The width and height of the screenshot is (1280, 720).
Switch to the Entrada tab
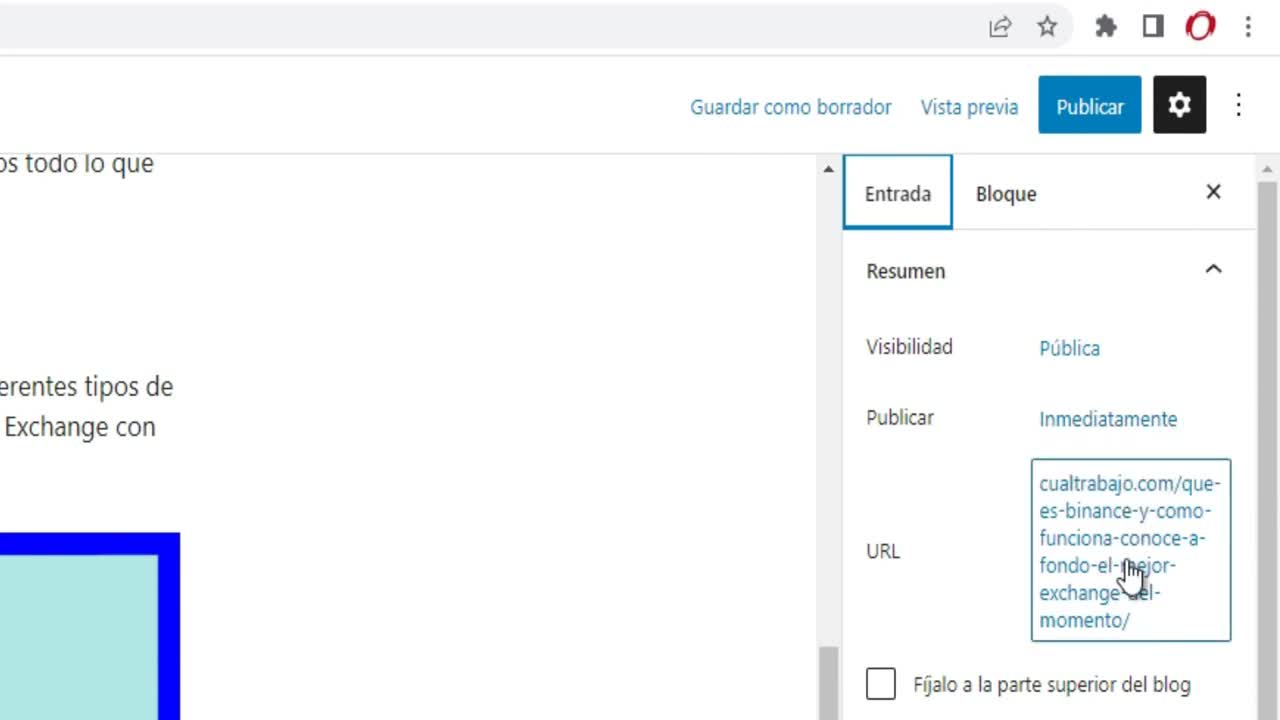pos(898,193)
